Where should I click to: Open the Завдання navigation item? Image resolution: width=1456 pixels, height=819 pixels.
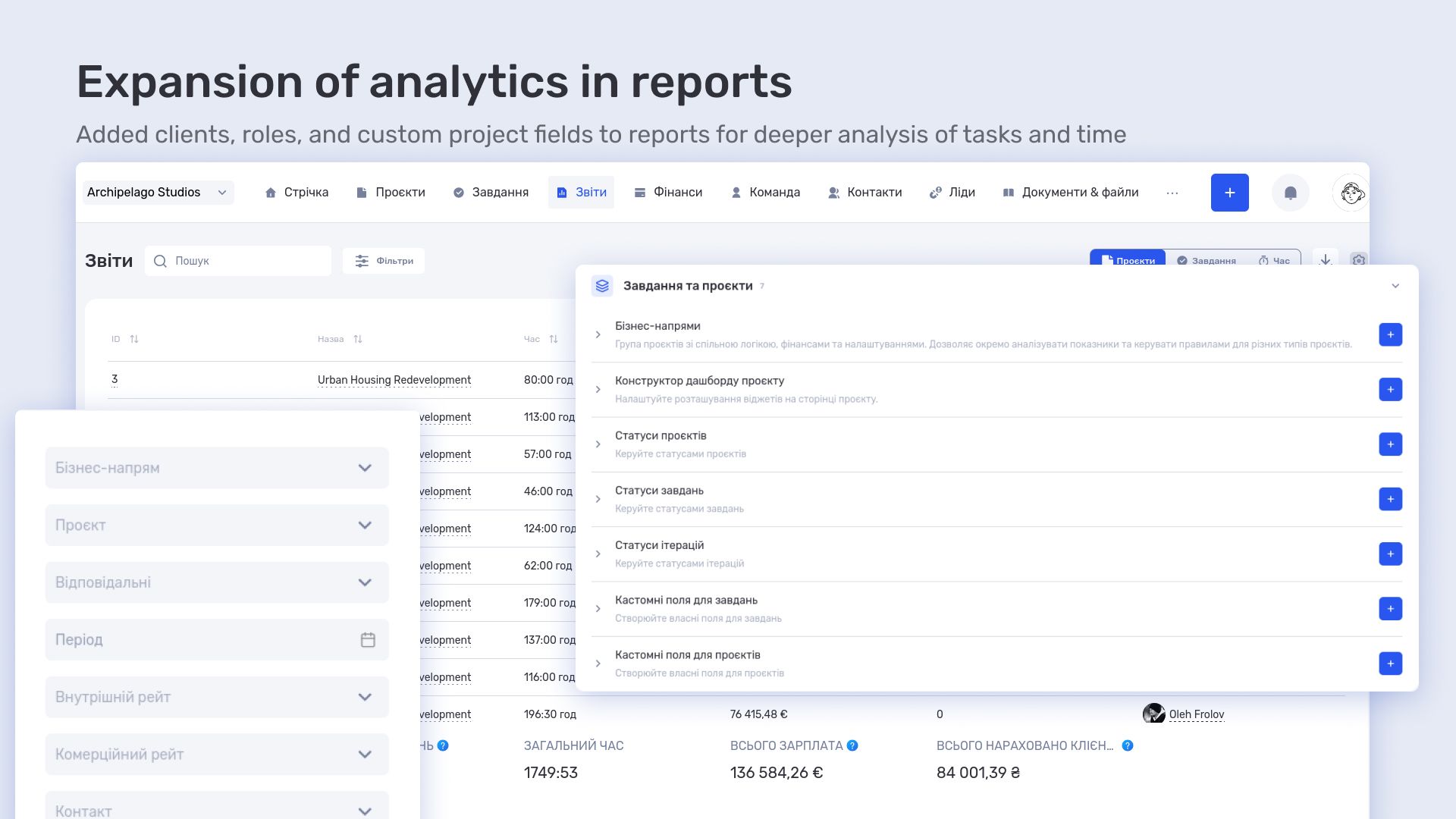coord(491,193)
